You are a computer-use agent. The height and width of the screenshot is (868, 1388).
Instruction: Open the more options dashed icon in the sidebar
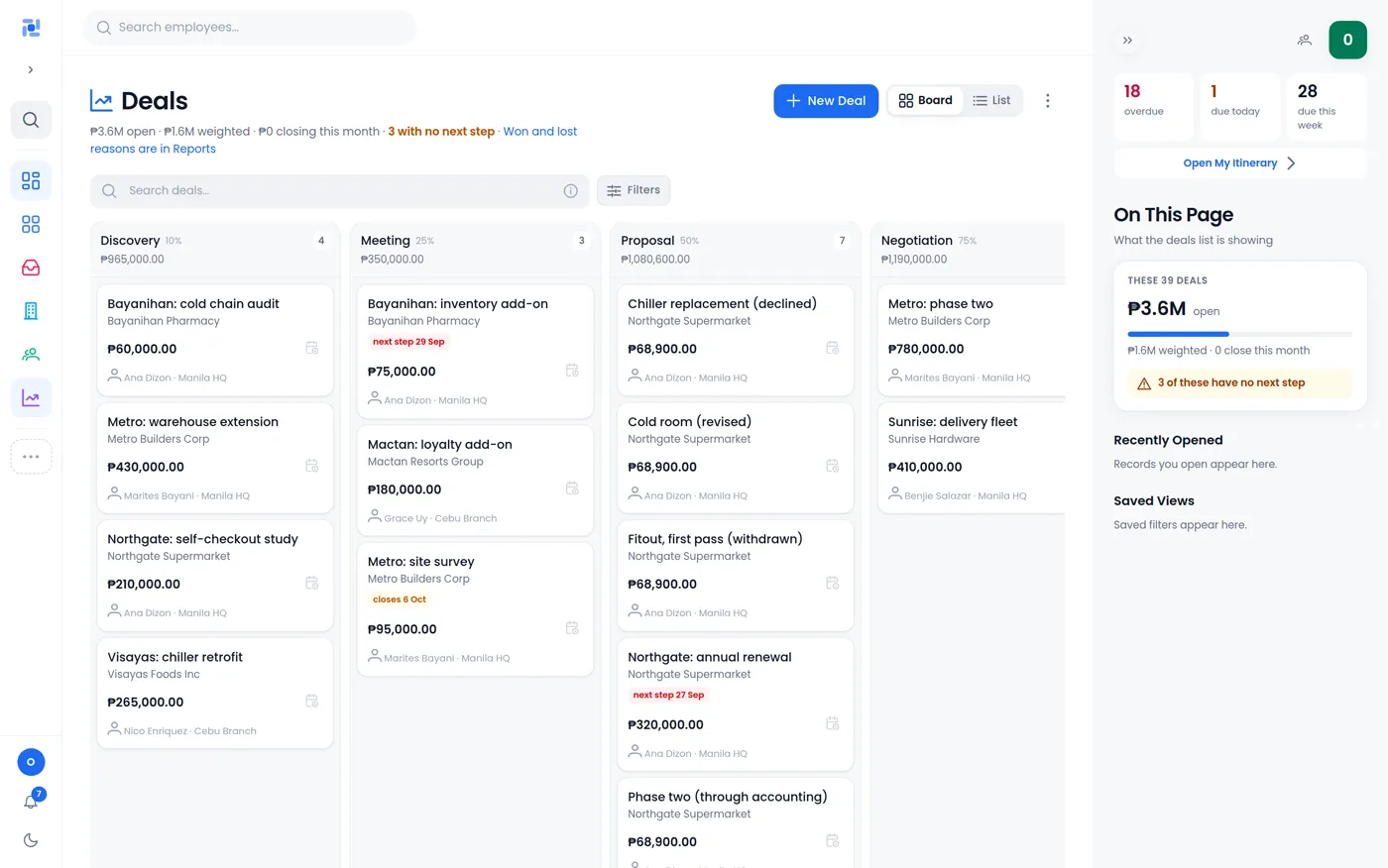pos(31,457)
